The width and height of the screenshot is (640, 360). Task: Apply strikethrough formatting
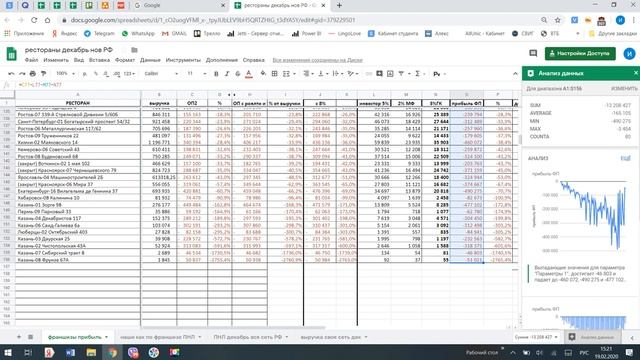pyautogui.click(x=238, y=74)
